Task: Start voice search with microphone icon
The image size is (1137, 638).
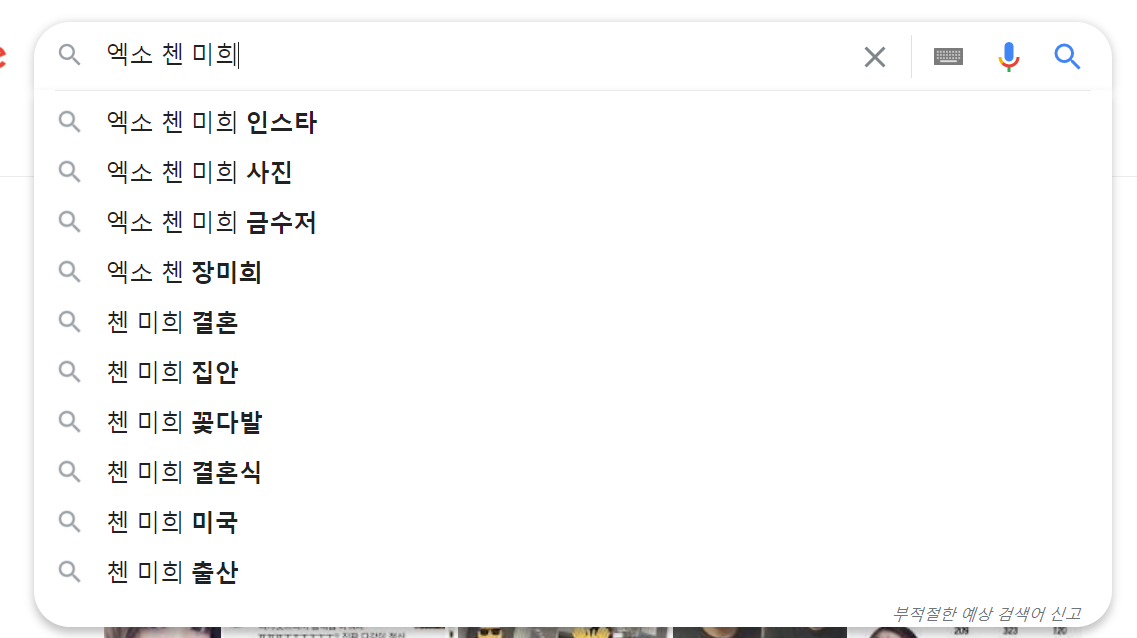Action: click(1008, 57)
